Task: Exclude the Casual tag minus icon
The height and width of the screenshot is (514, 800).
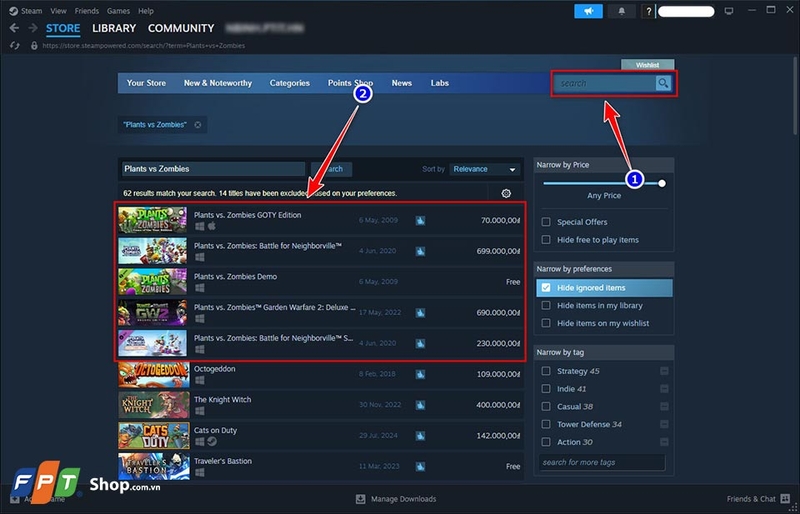Action: tap(664, 407)
